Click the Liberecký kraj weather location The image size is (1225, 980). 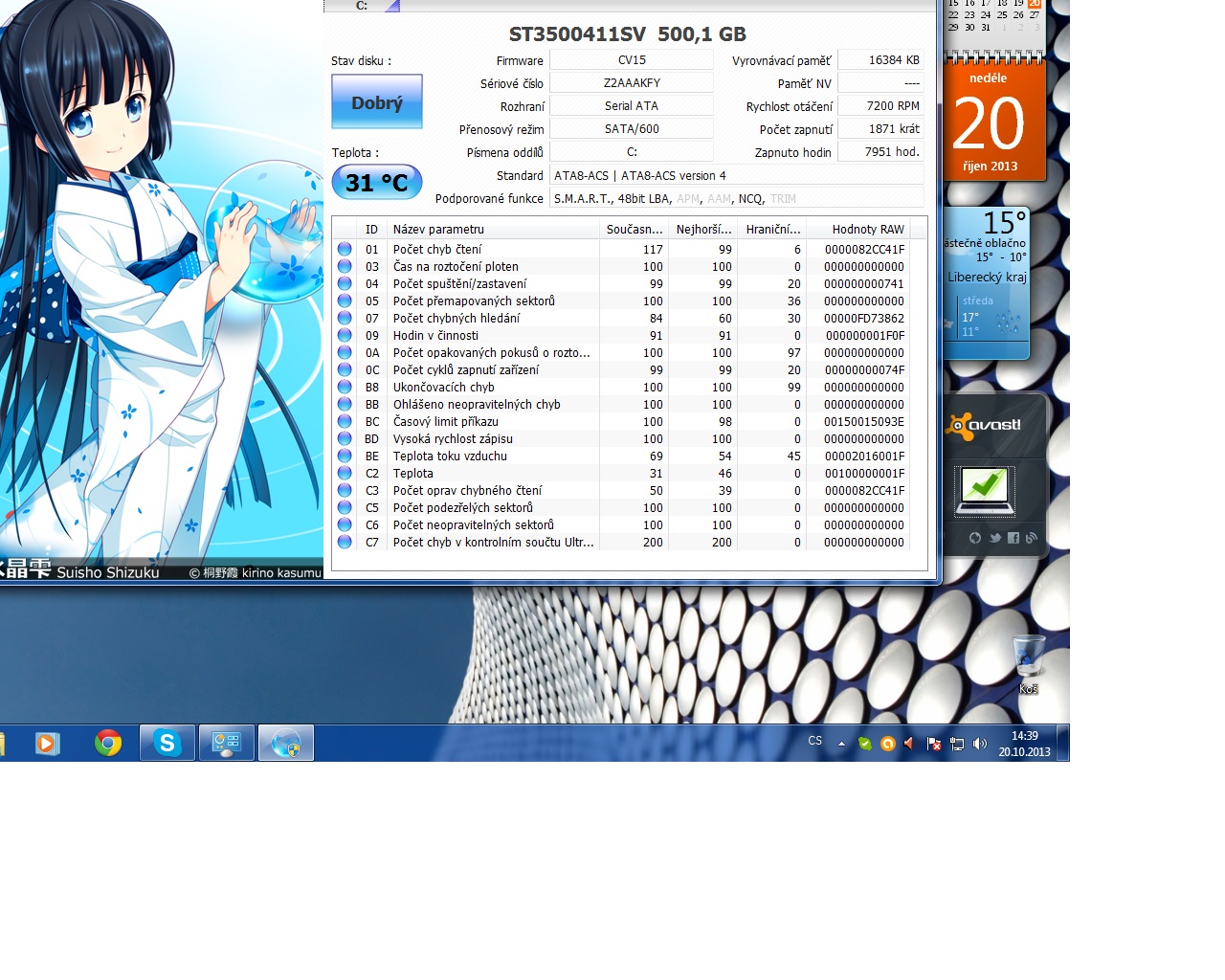[987, 277]
